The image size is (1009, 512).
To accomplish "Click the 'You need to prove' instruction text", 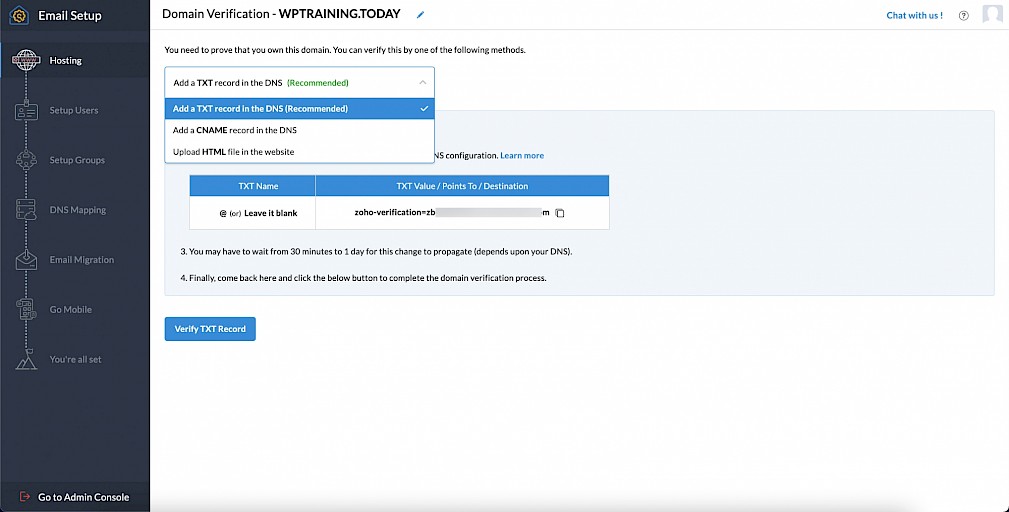I will (x=345, y=50).
